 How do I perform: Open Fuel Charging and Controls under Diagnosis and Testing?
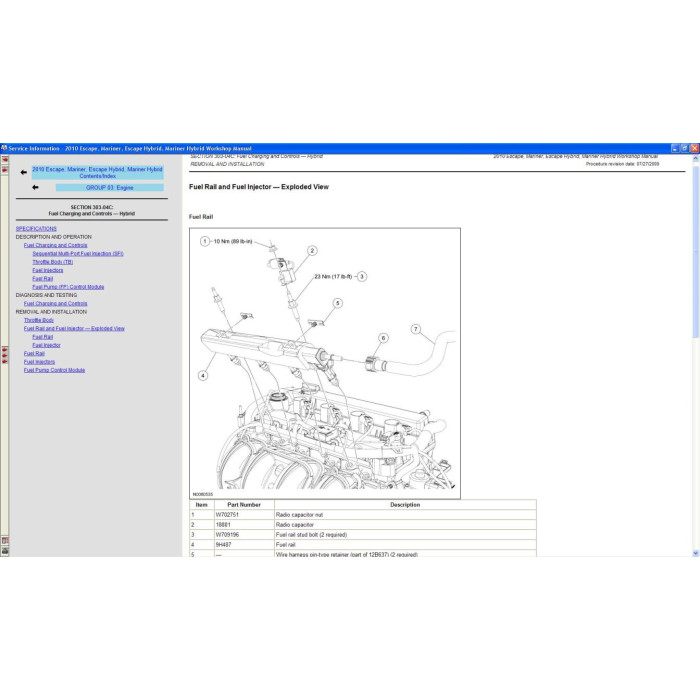[x=55, y=304]
